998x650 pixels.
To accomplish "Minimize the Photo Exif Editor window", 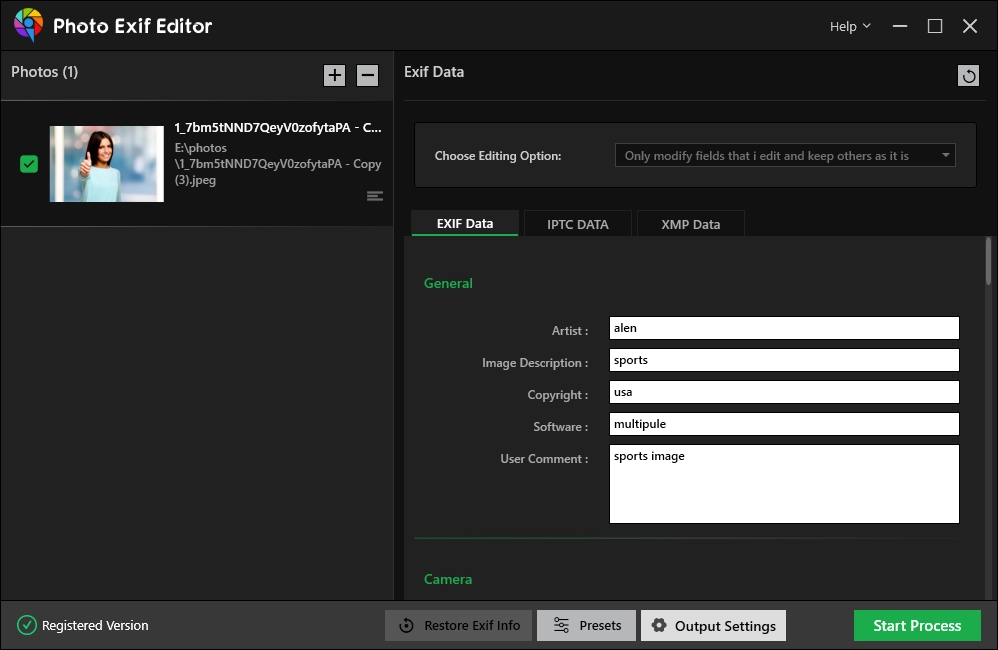I will pyautogui.click(x=900, y=26).
